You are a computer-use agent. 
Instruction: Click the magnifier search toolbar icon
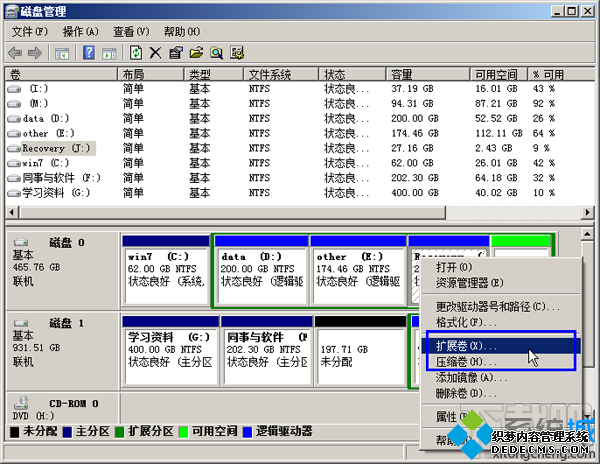coord(216,52)
